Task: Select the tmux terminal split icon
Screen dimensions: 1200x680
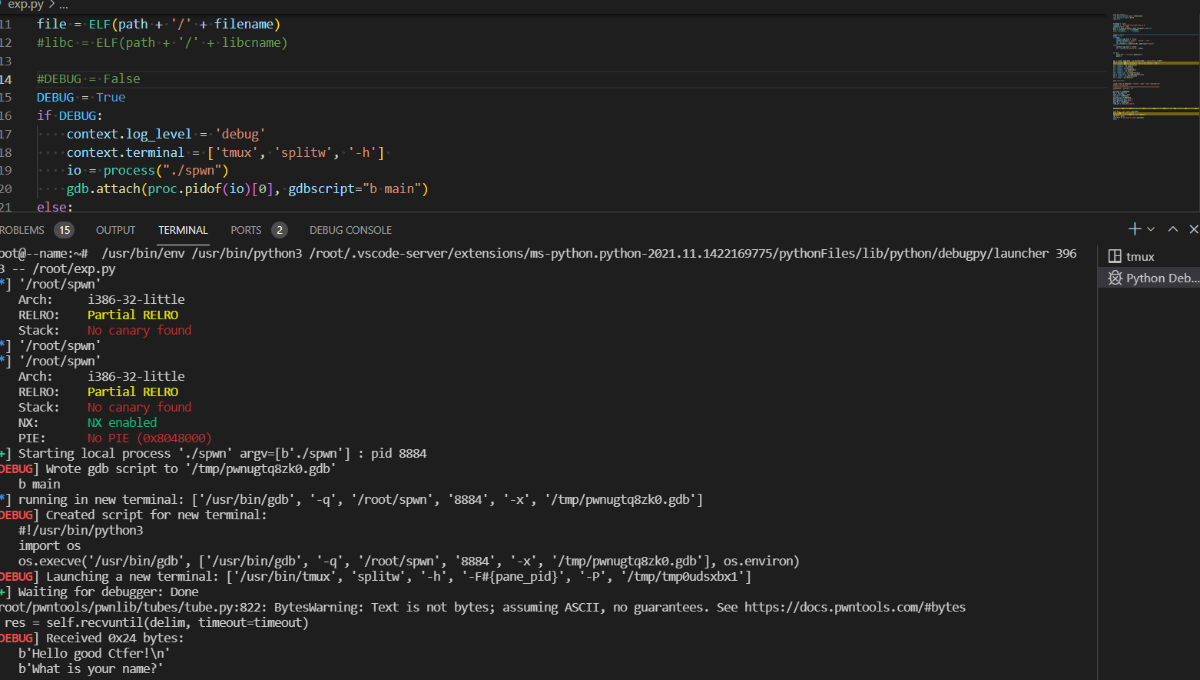Action: pos(1115,257)
